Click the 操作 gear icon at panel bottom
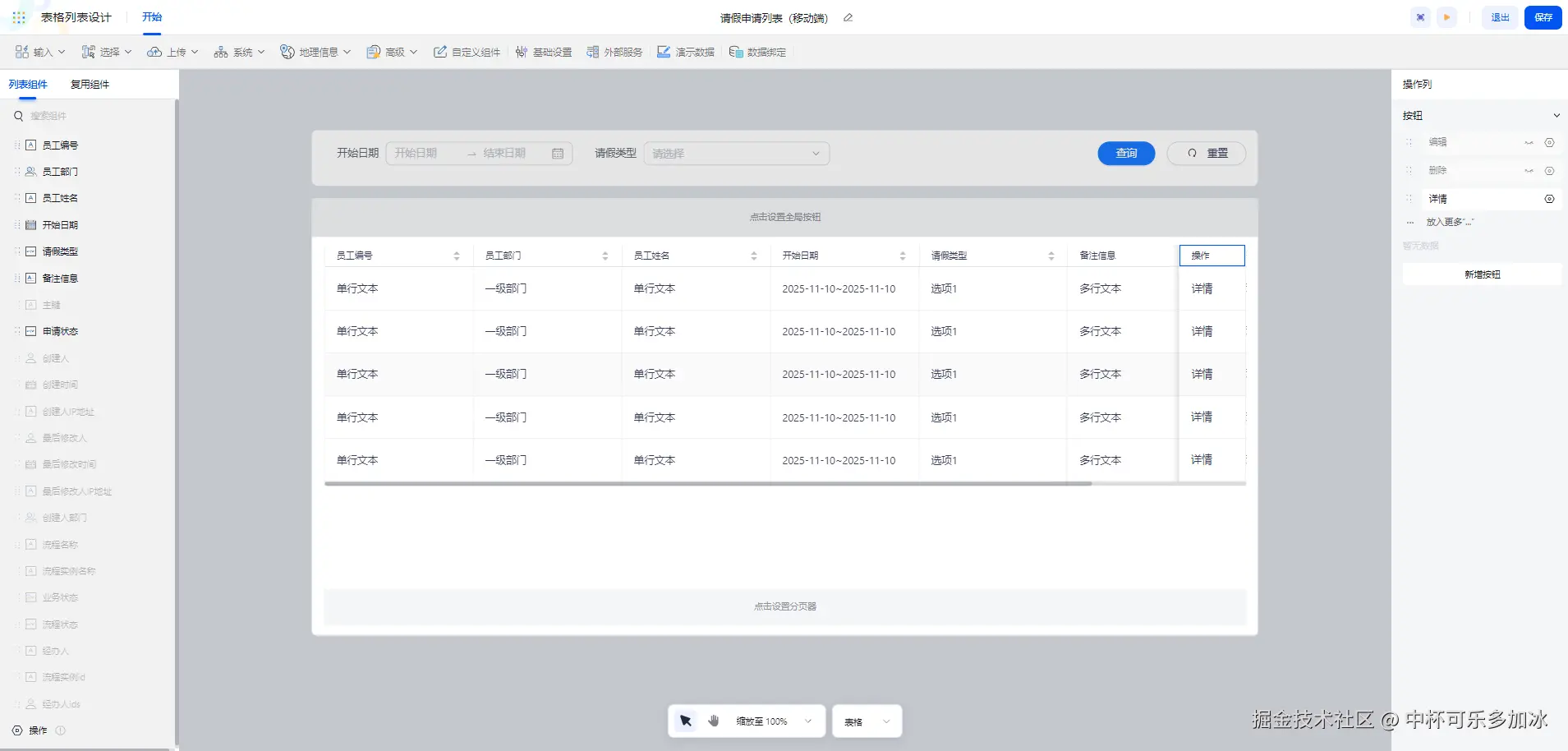Image resolution: width=1568 pixels, height=751 pixels. pos(17,730)
